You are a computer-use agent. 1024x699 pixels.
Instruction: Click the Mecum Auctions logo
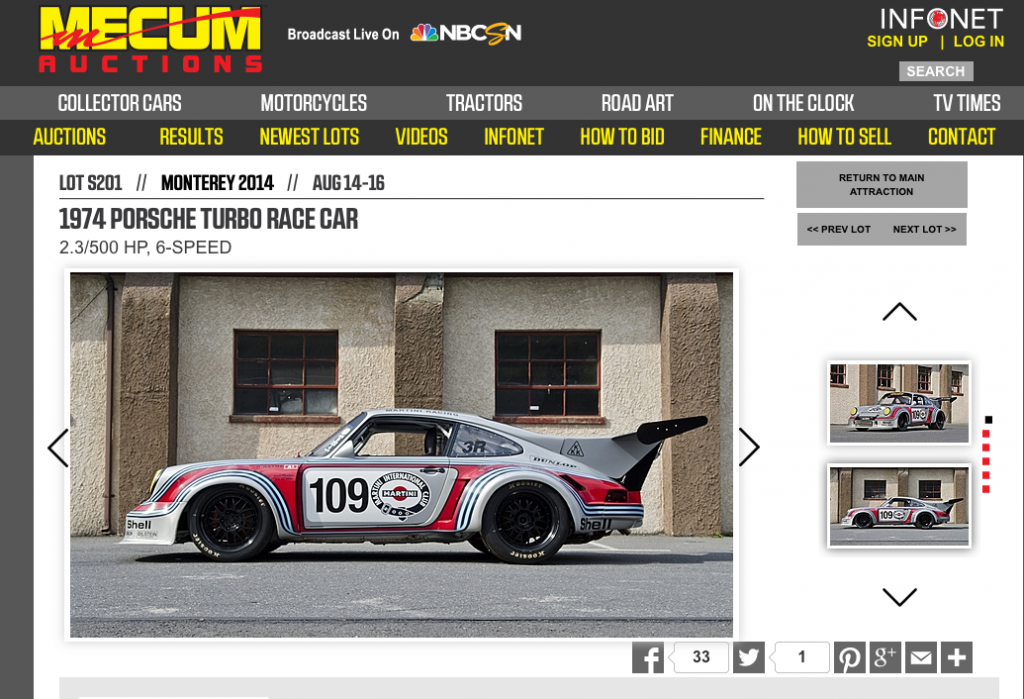pyautogui.click(x=150, y=40)
